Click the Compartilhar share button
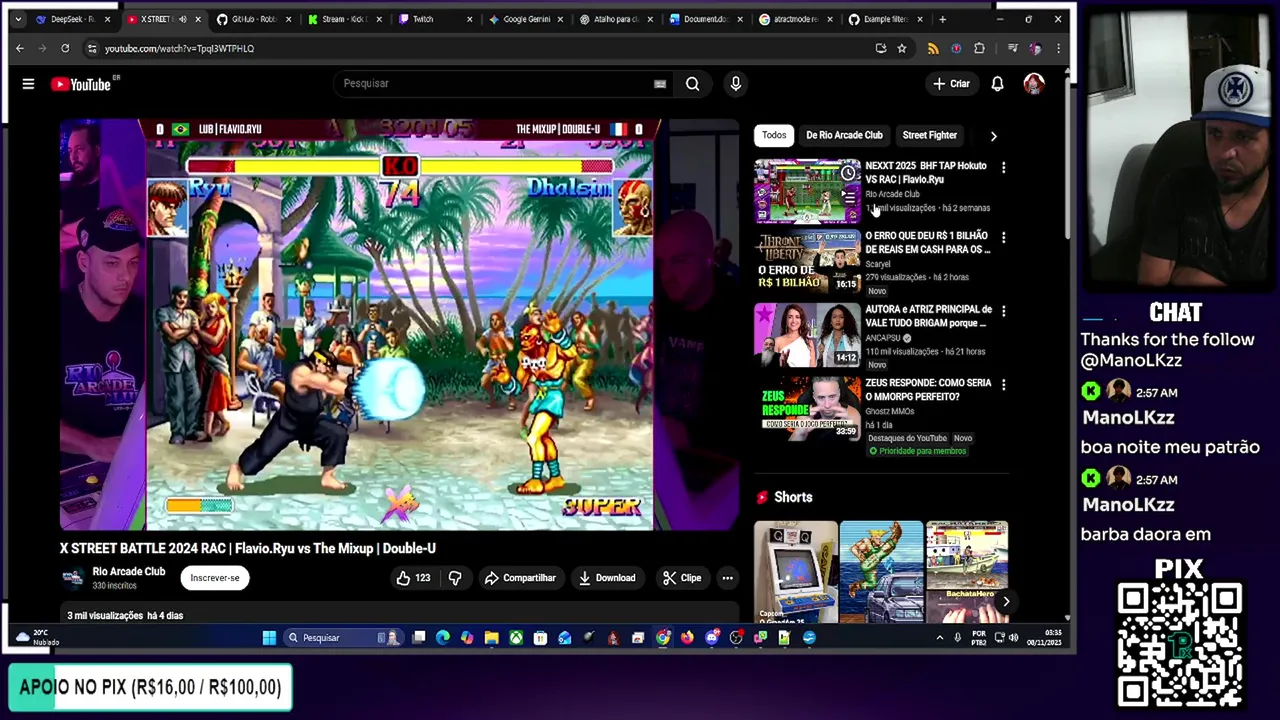The height and width of the screenshot is (720, 1280). click(x=520, y=578)
